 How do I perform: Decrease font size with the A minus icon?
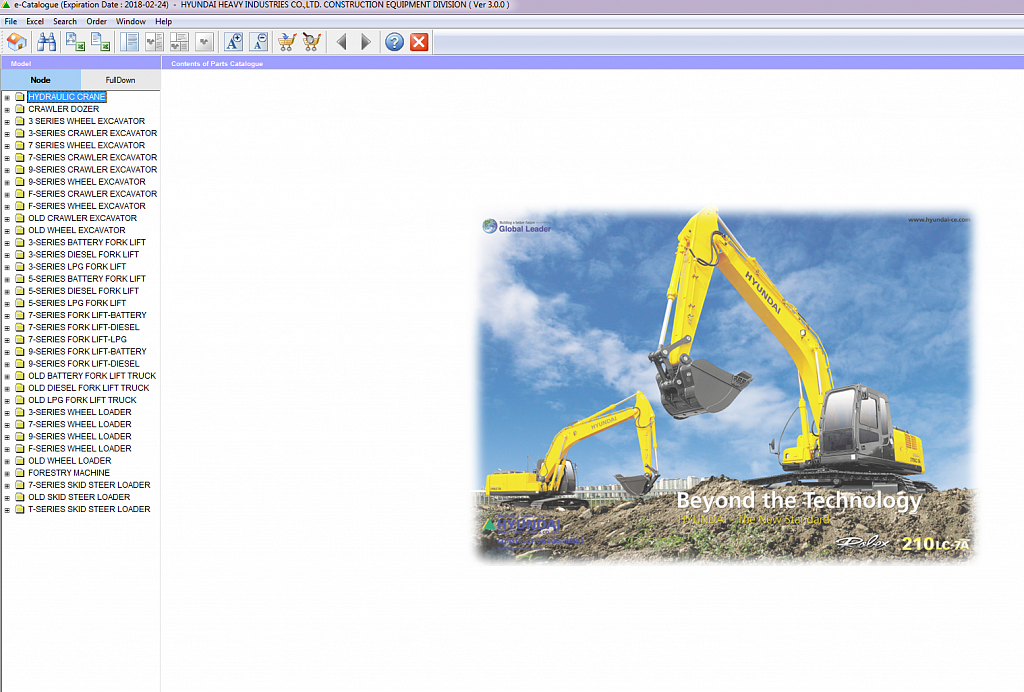pyautogui.click(x=259, y=42)
